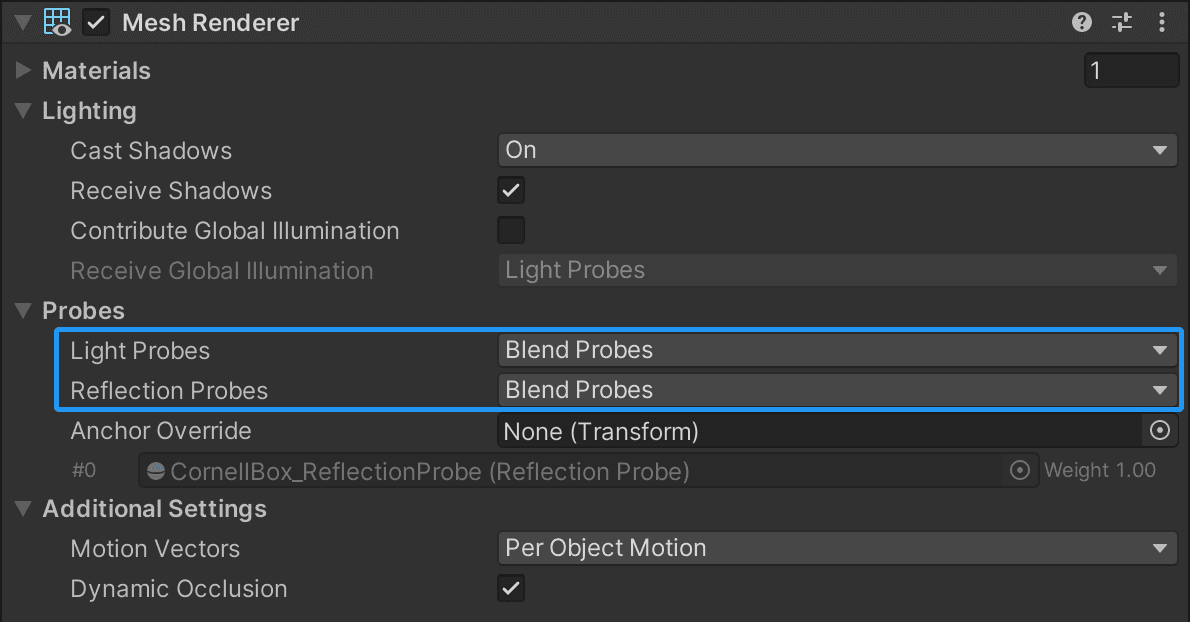The image size is (1190, 622).
Task: Click the Materials count input field
Action: tap(1131, 71)
